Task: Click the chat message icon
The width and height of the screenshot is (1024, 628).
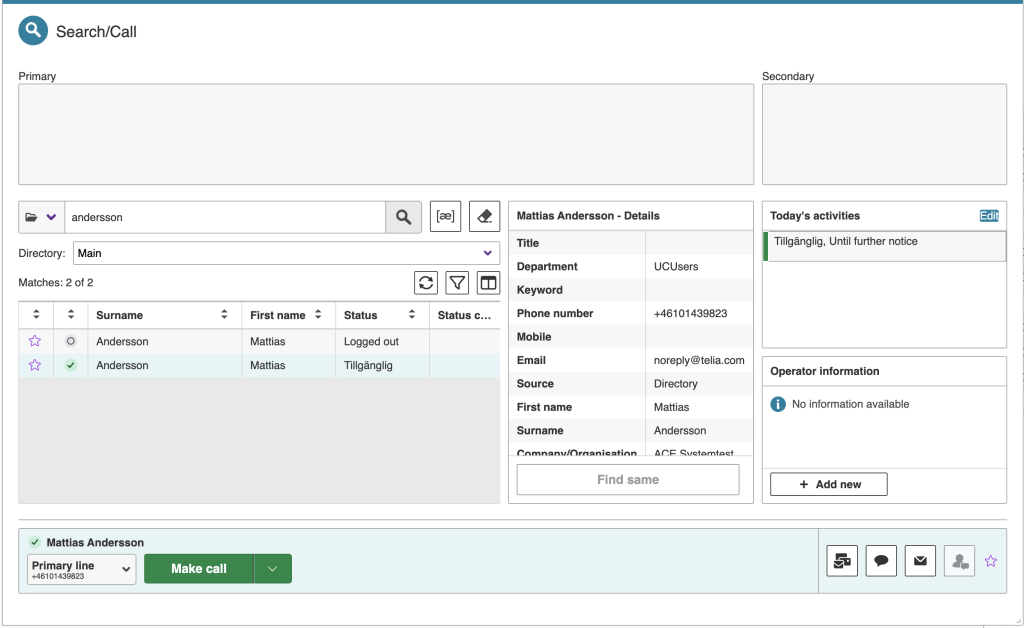Action: coord(881,561)
